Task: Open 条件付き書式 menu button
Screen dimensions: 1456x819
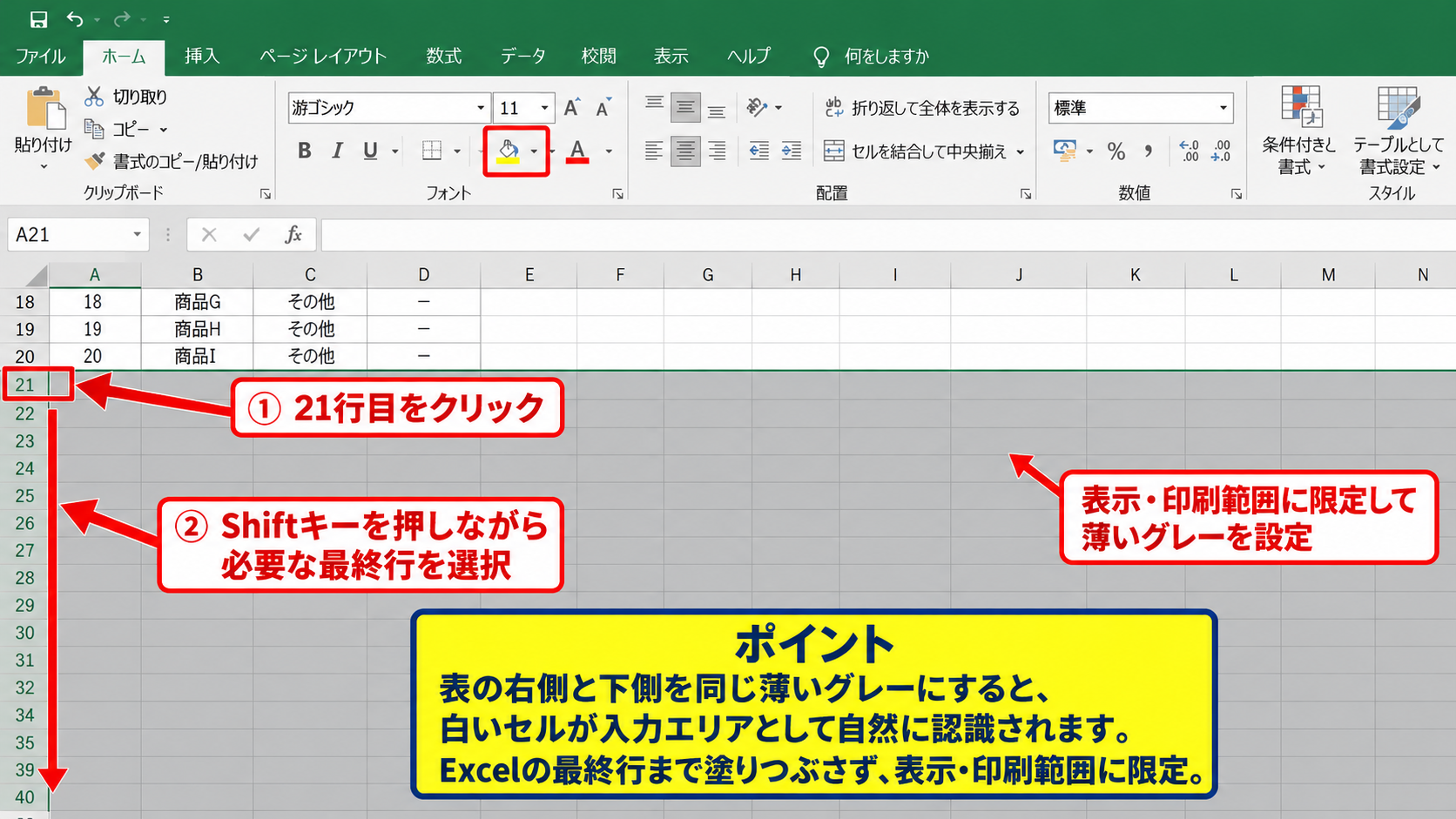Action: tap(1299, 131)
